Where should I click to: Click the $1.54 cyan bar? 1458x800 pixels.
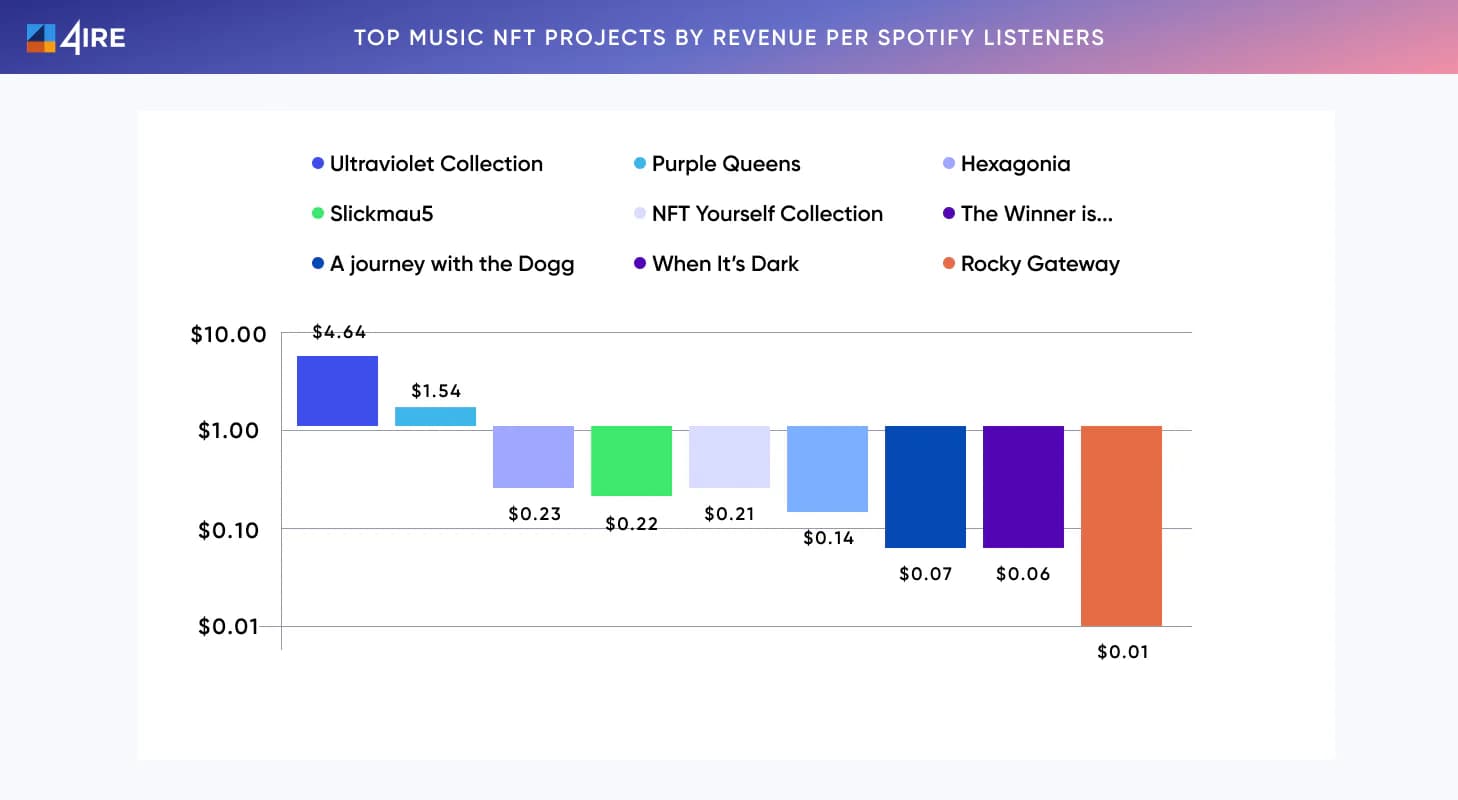pyautogui.click(x=435, y=416)
